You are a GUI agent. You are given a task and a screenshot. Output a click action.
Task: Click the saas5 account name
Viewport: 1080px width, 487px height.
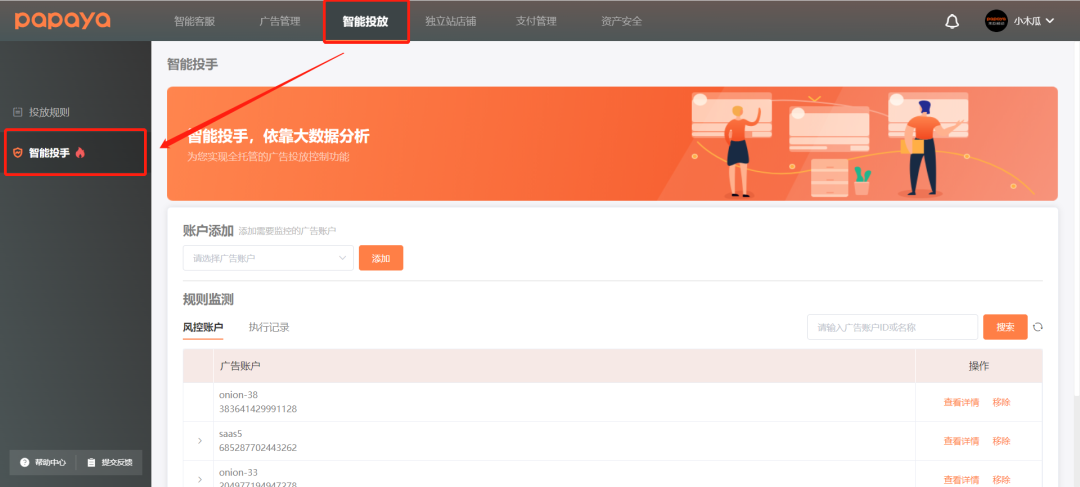tap(231, 434)
